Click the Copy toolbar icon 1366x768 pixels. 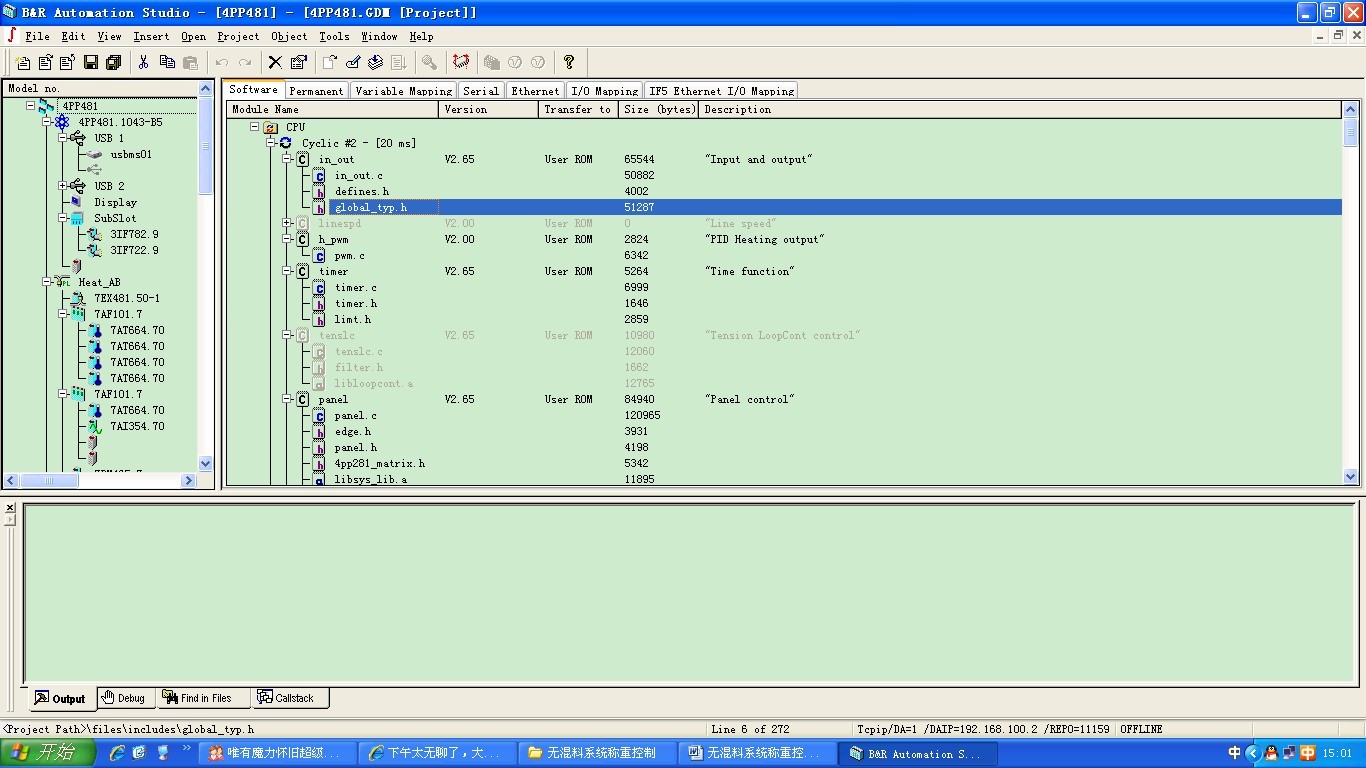tap(167, 62)
